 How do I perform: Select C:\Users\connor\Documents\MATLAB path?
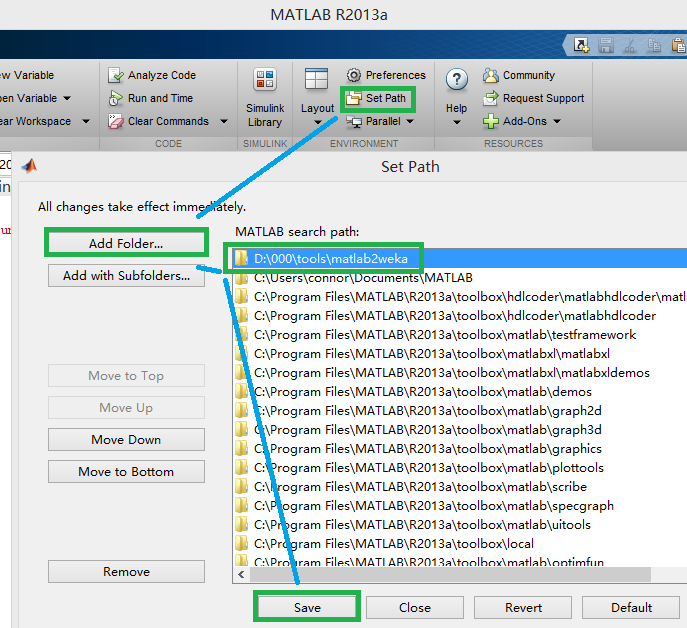[460, 278]
